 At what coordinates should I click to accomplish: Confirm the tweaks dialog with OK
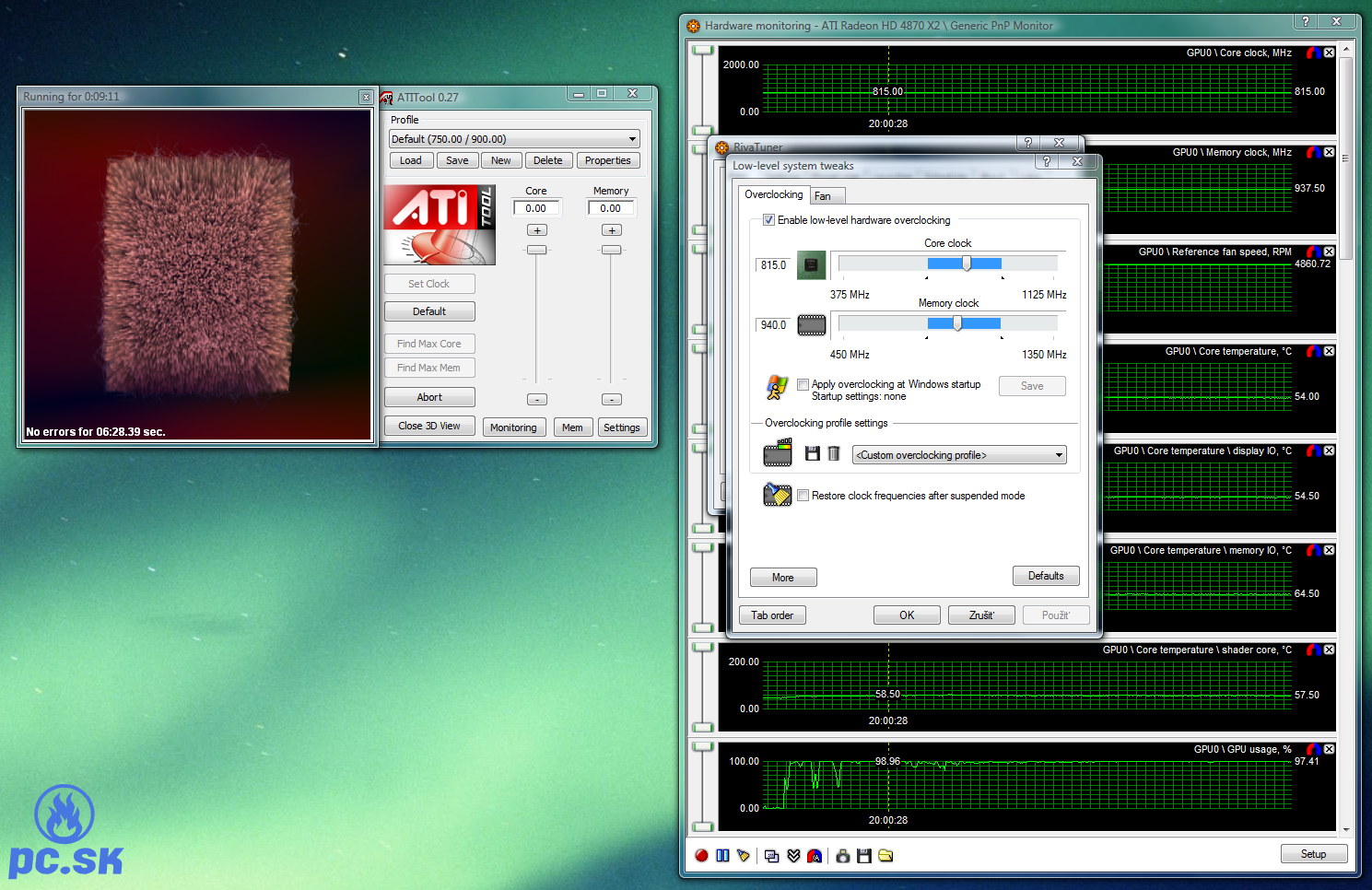[907, 615]
